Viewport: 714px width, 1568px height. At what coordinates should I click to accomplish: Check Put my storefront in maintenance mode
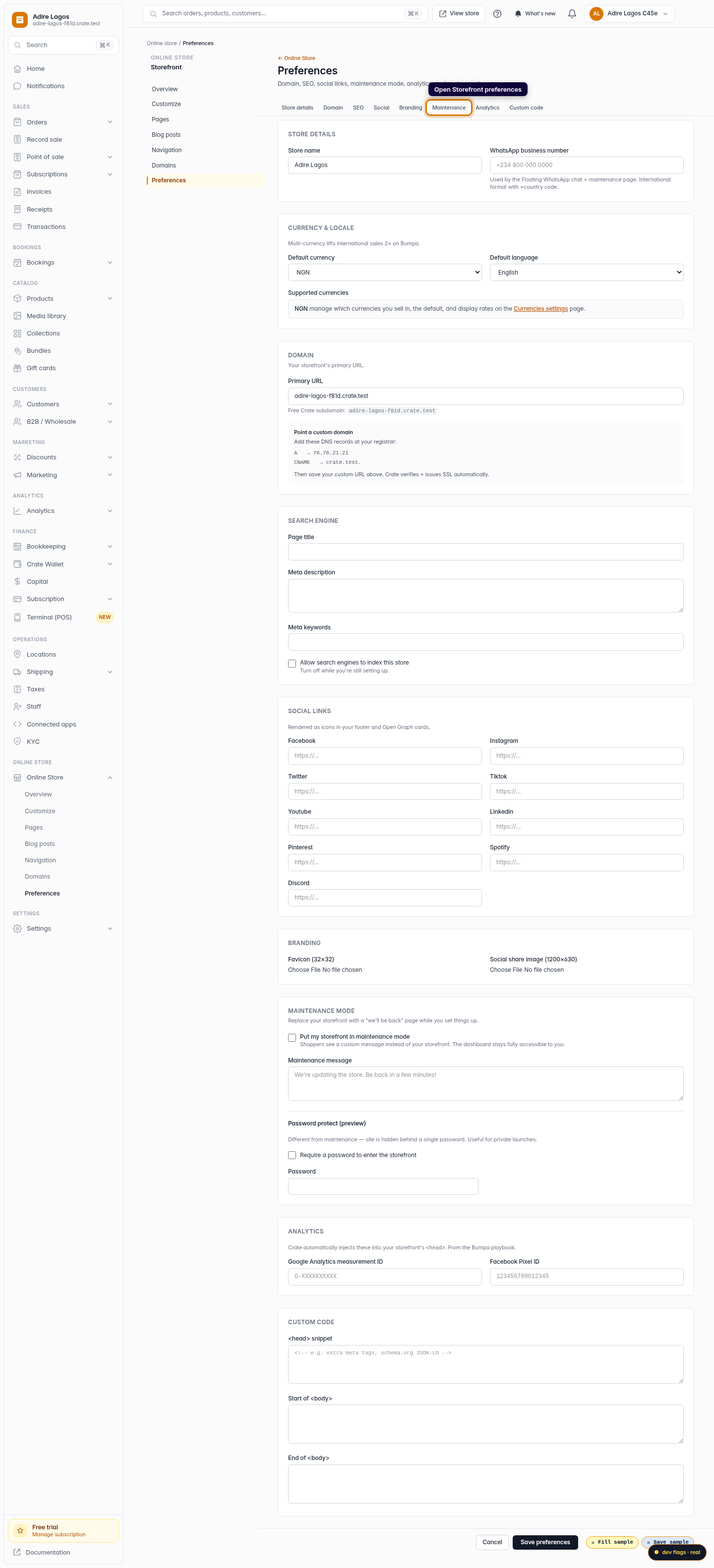click(x=292, y=1038)
